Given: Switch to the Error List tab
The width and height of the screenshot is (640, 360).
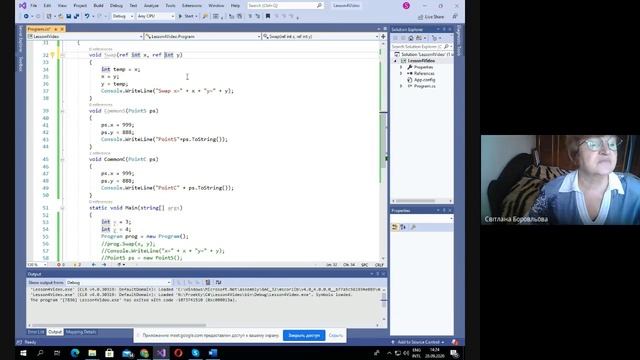Looking at the screenshot, I should click(x=36, y=332).
